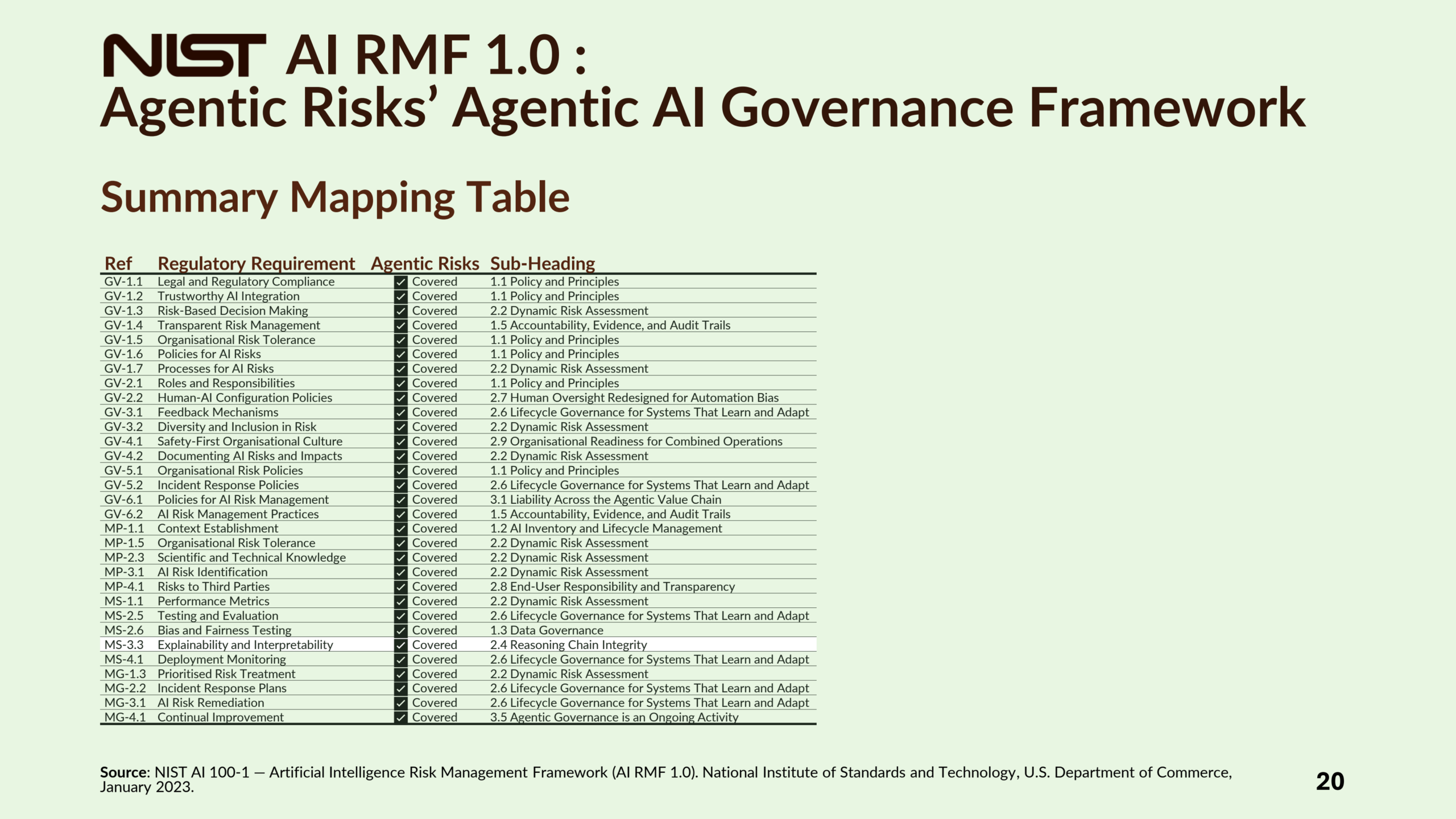The image size is (1456, 819).
Task: Click the Covered label in the MS-2.6 row
Action: point(435,630)
